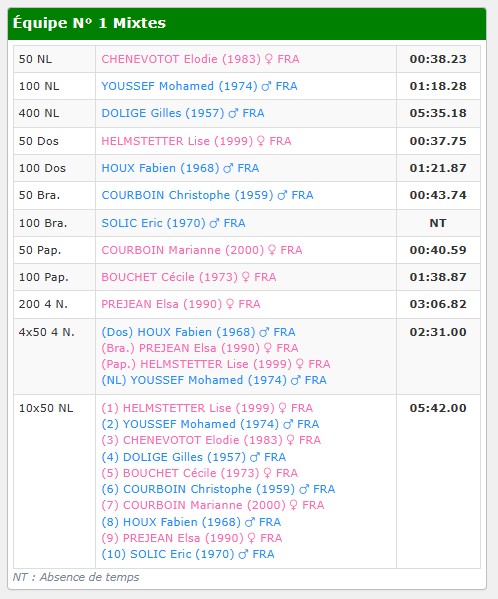Click the male symbol next to COURBOIN Christophe 50 Bra.
498x599 pixels.
click(x=282, y=195)
